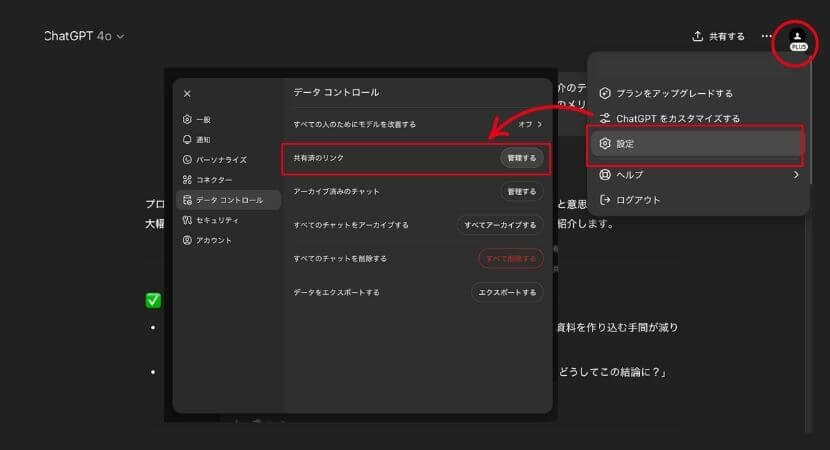Screen dimensions: 830x450
Task: Select the データ コントロール sidebar tab
Action: (x=228, y=200)
